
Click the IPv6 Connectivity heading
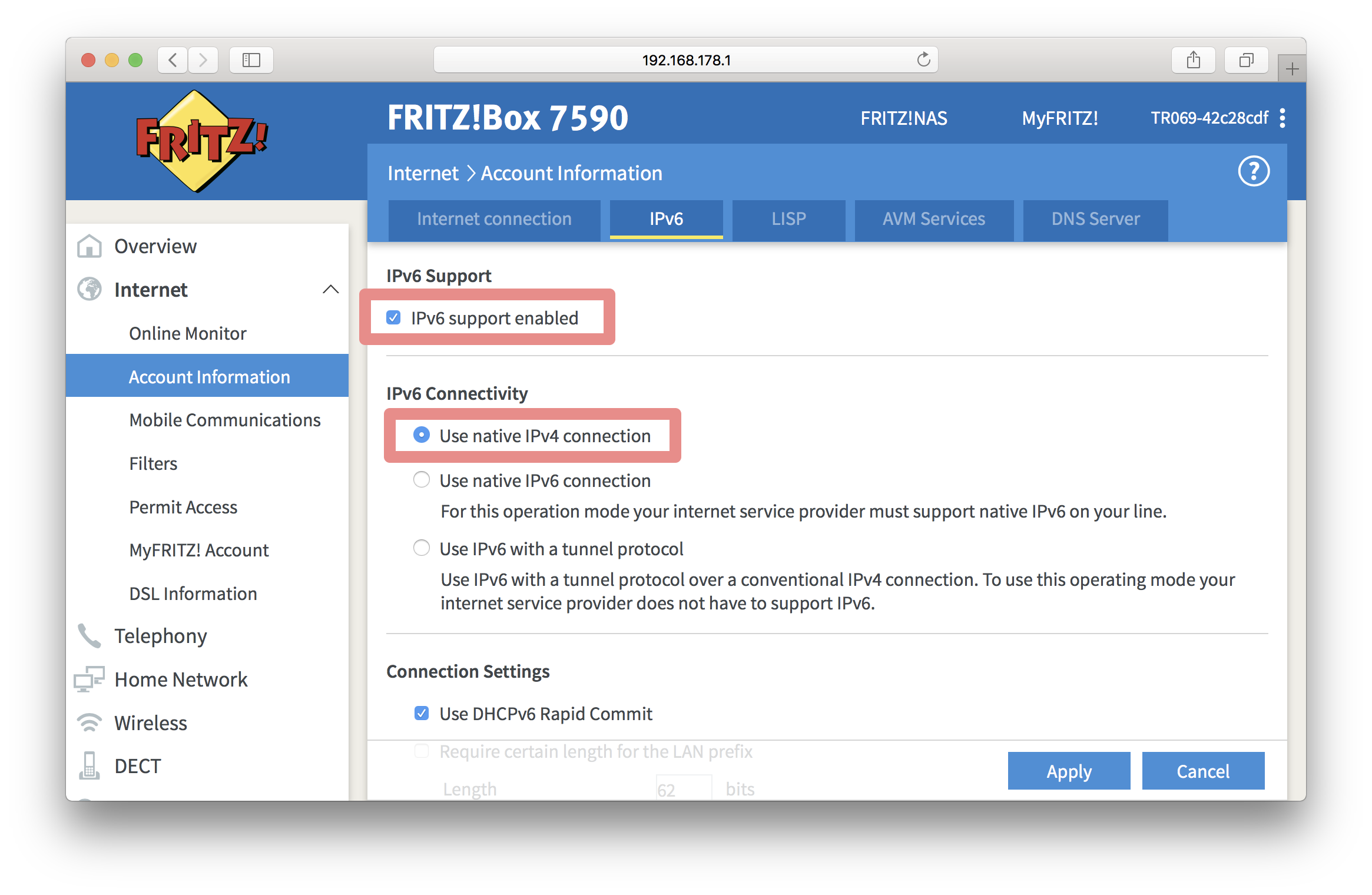pyautogui.click(x=457, y=393)
